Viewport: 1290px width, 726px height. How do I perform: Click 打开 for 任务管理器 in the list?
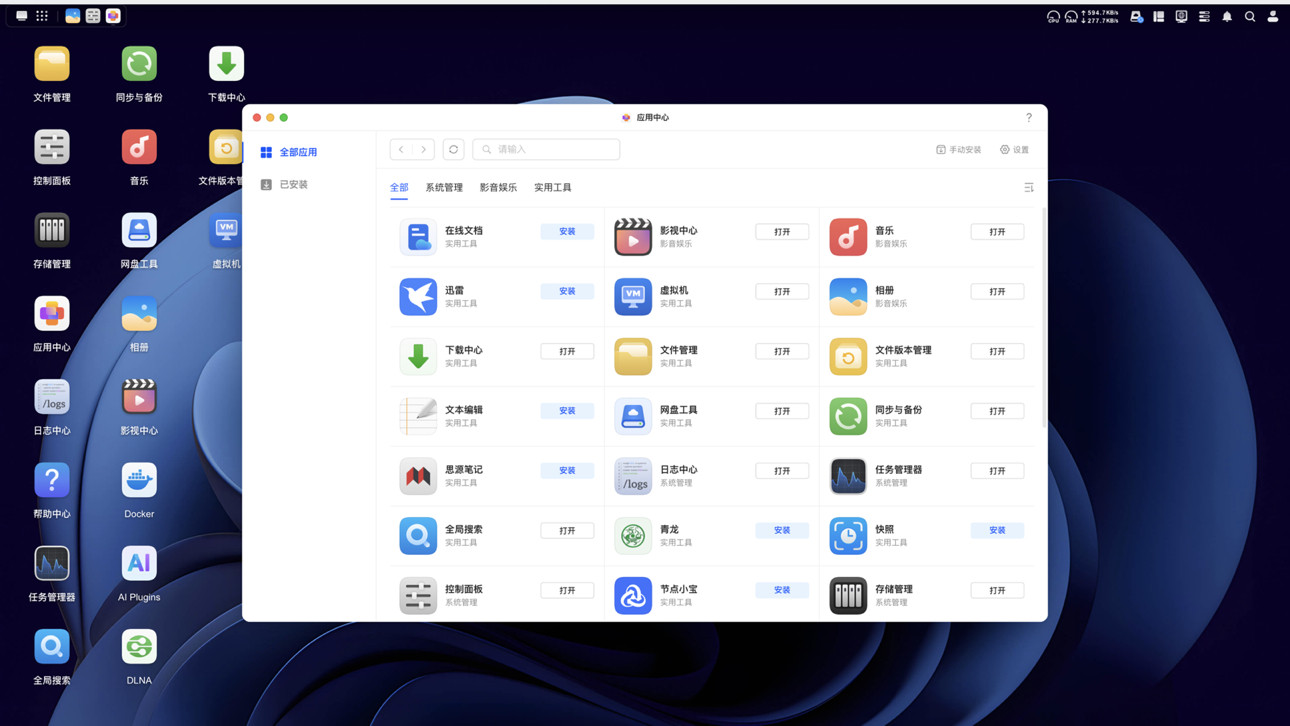tap(997, 471)
